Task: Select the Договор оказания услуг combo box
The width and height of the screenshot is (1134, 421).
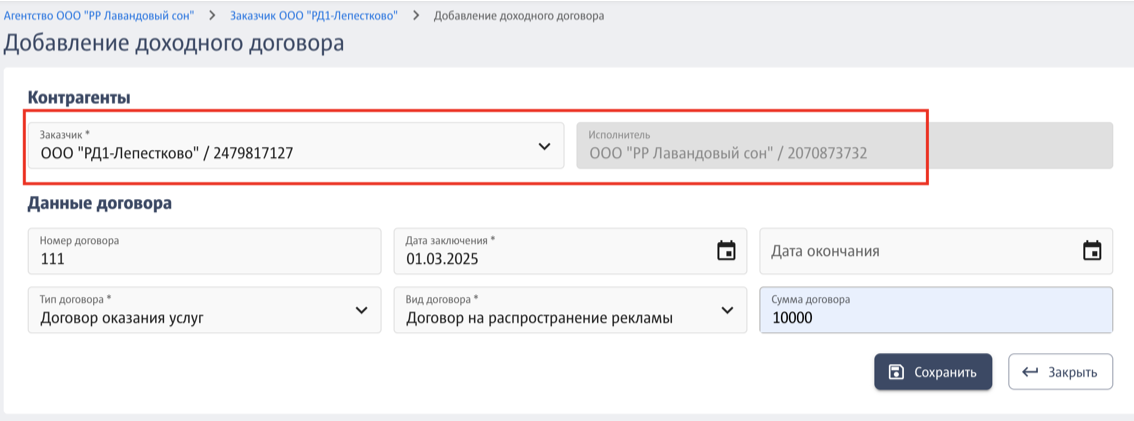Action: 205,310
